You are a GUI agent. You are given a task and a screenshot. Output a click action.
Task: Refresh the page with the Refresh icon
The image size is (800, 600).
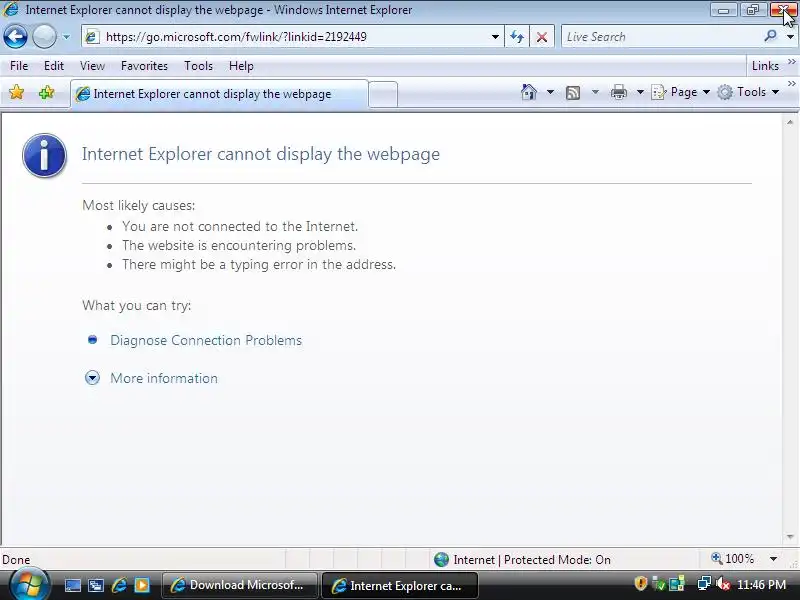(x=517, y=37)
